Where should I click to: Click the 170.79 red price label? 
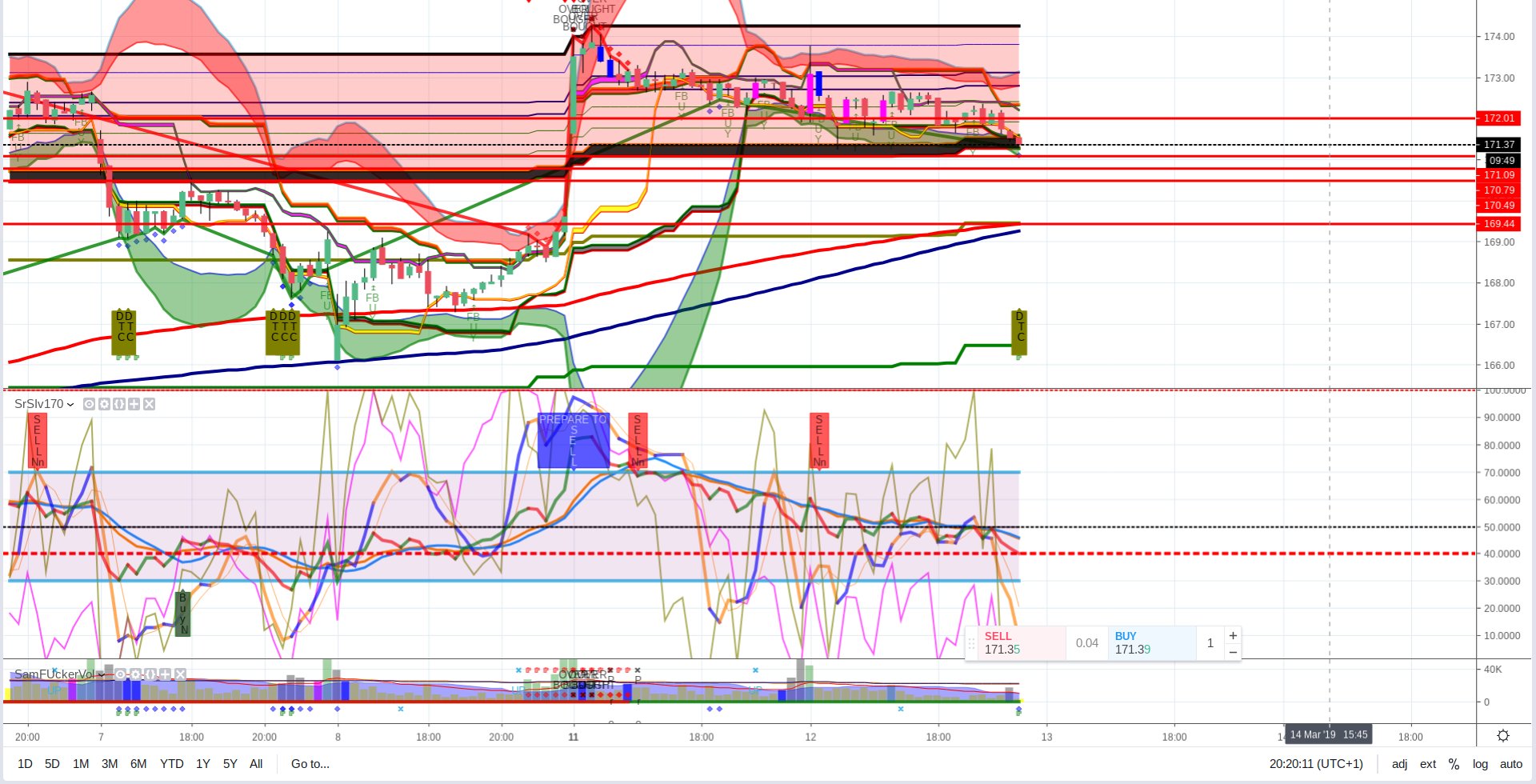click(x=1499, y=190)
